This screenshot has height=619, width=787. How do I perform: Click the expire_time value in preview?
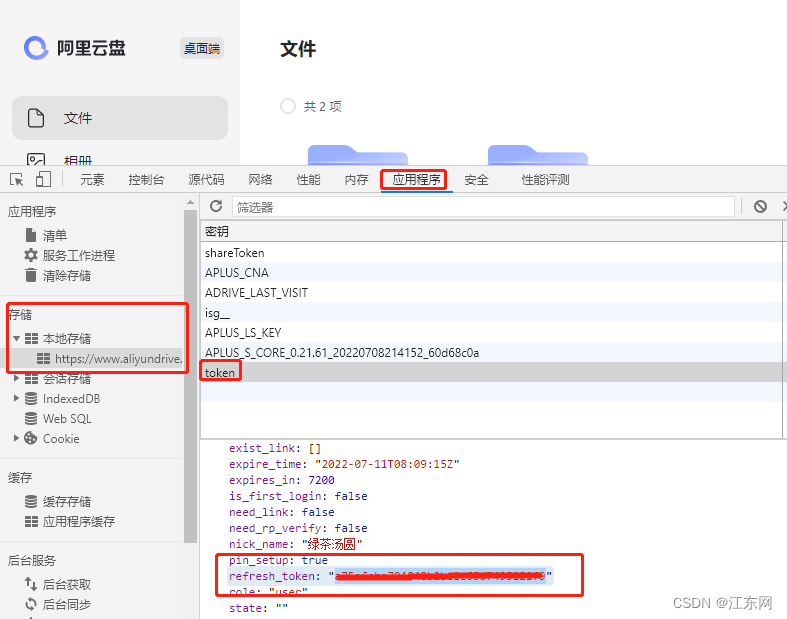click(x=387, y=464)
